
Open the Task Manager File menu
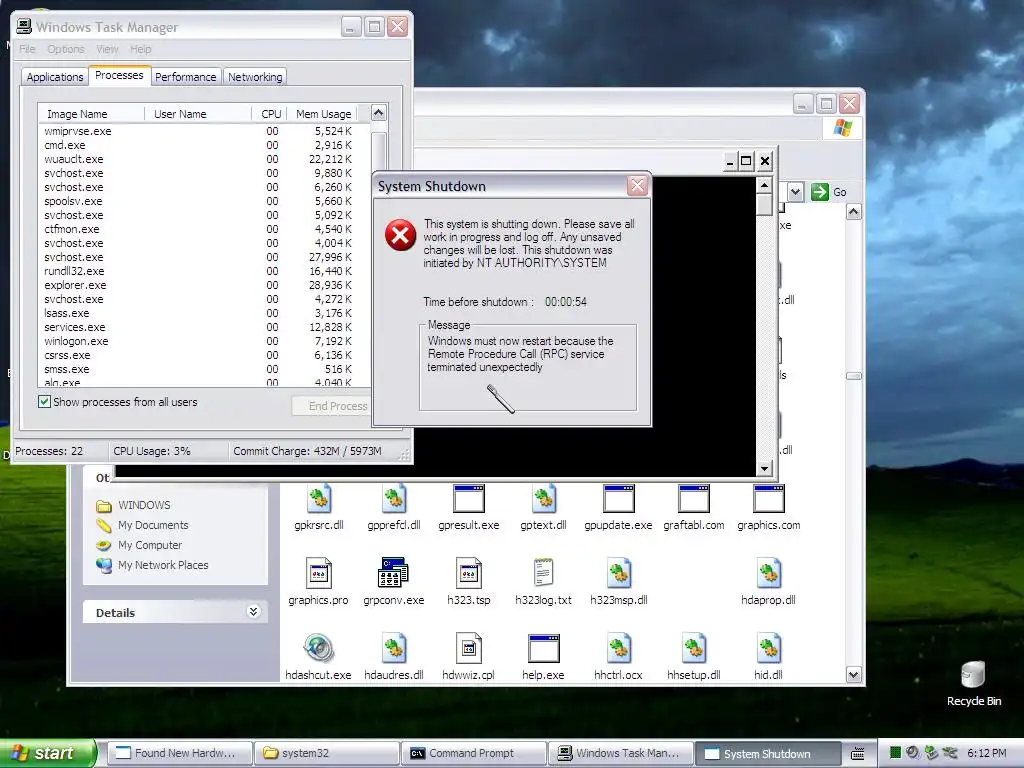click(x=27, y=49)
